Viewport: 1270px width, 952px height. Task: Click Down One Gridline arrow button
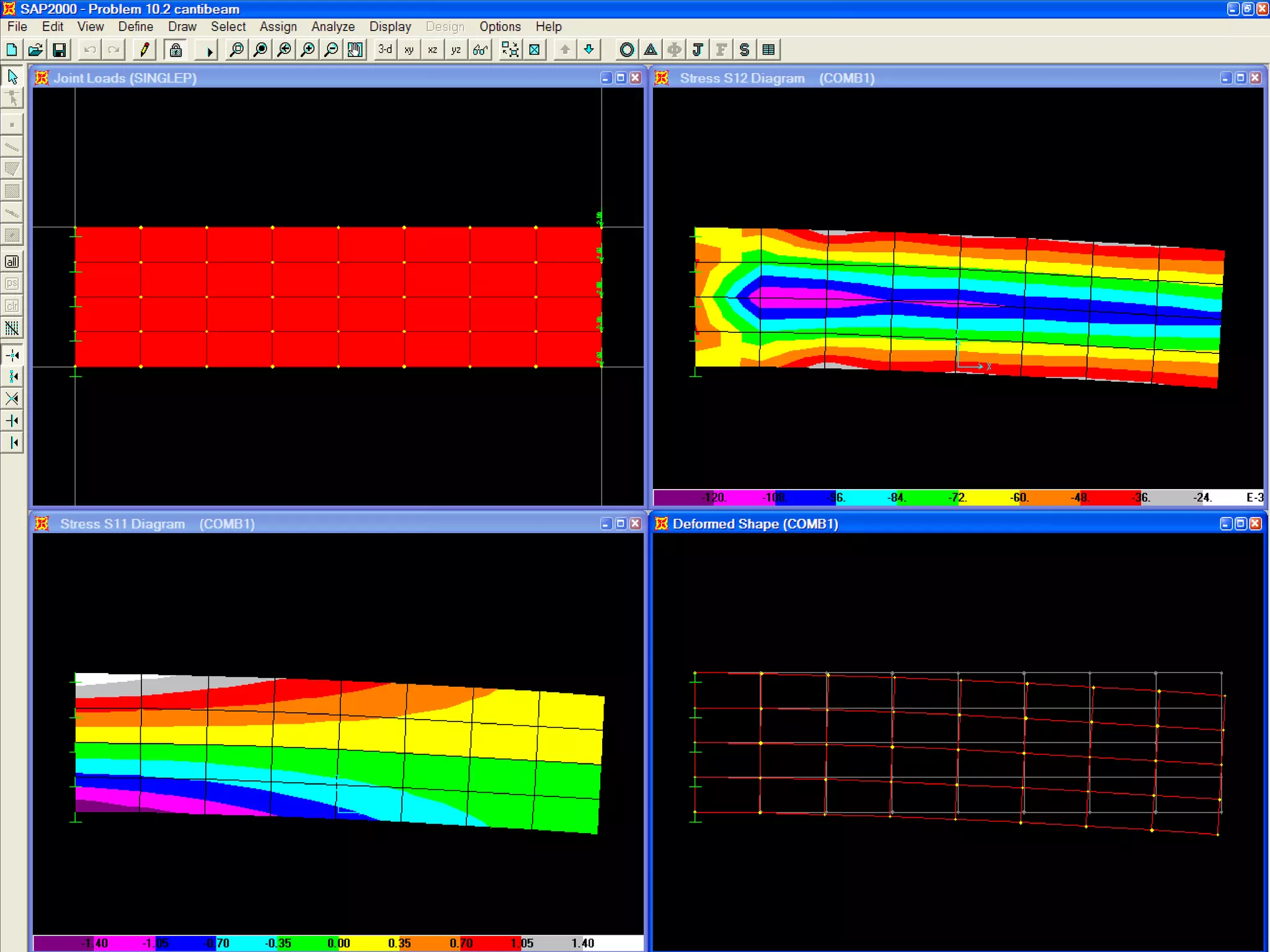[588, 50]
